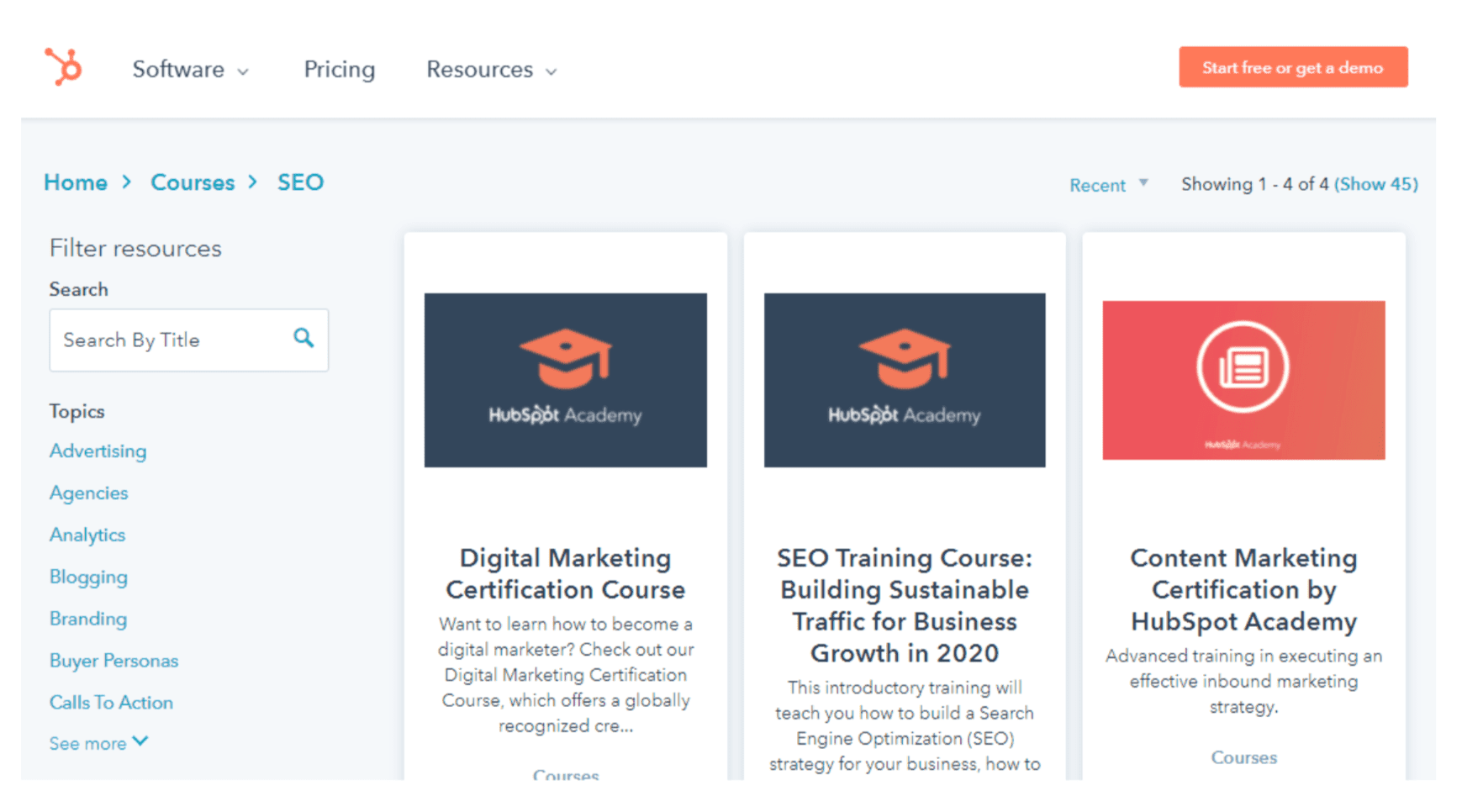
Task: Open the Pricing page
Action: point(339,70)
